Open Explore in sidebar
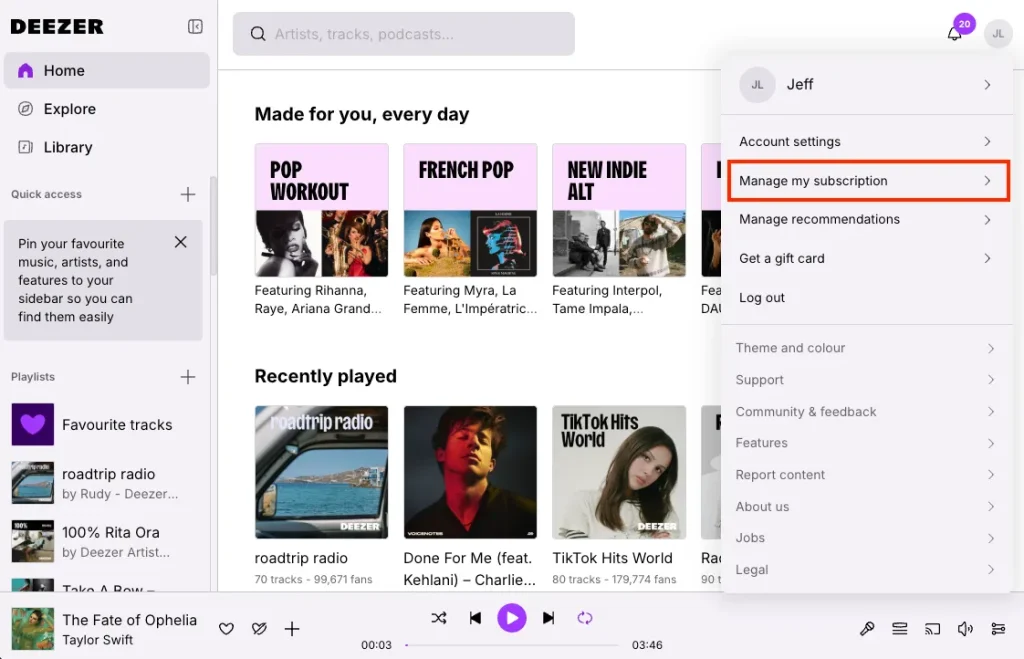 pyautogui.click(x=107, y=109)
